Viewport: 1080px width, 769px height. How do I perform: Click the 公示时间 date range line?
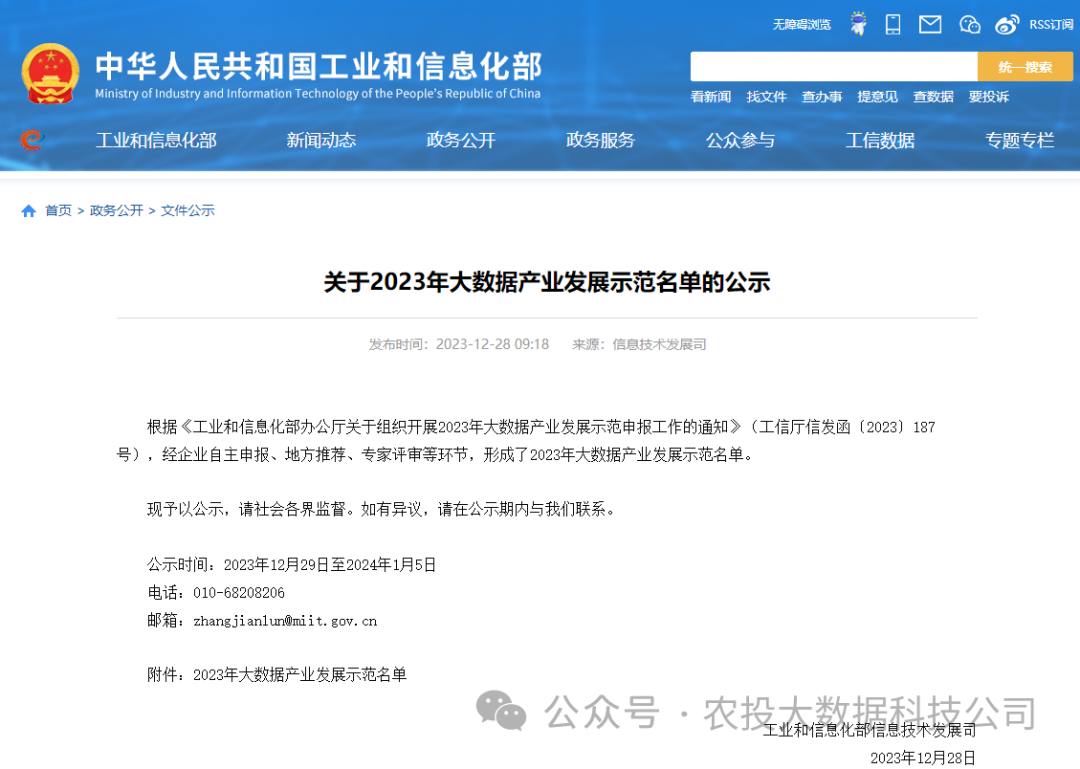click(x=291, y=565)
